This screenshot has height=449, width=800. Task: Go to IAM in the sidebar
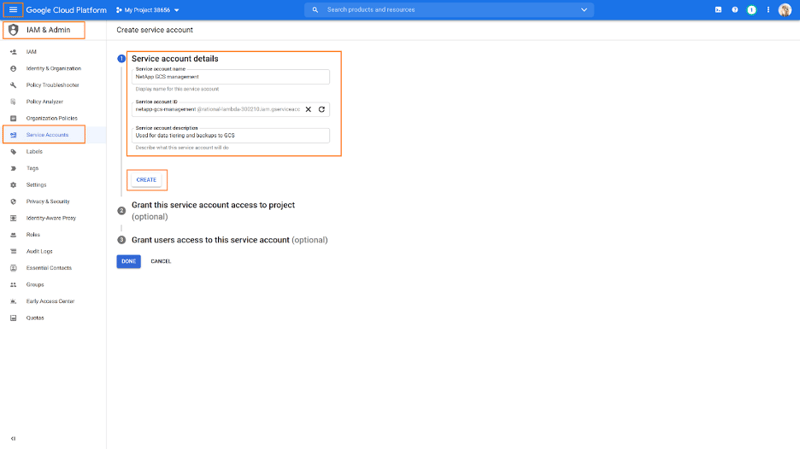32,52
